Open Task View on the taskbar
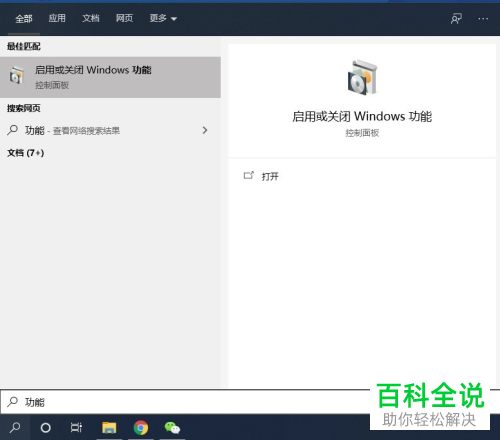500x440 pixels. pyautogui.click(x=76, y=427)
